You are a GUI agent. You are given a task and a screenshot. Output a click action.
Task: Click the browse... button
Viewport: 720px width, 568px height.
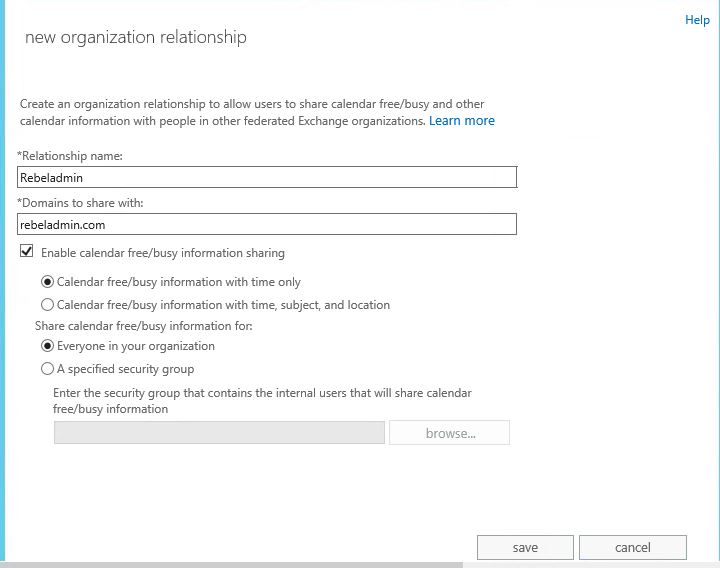(450, 433)
